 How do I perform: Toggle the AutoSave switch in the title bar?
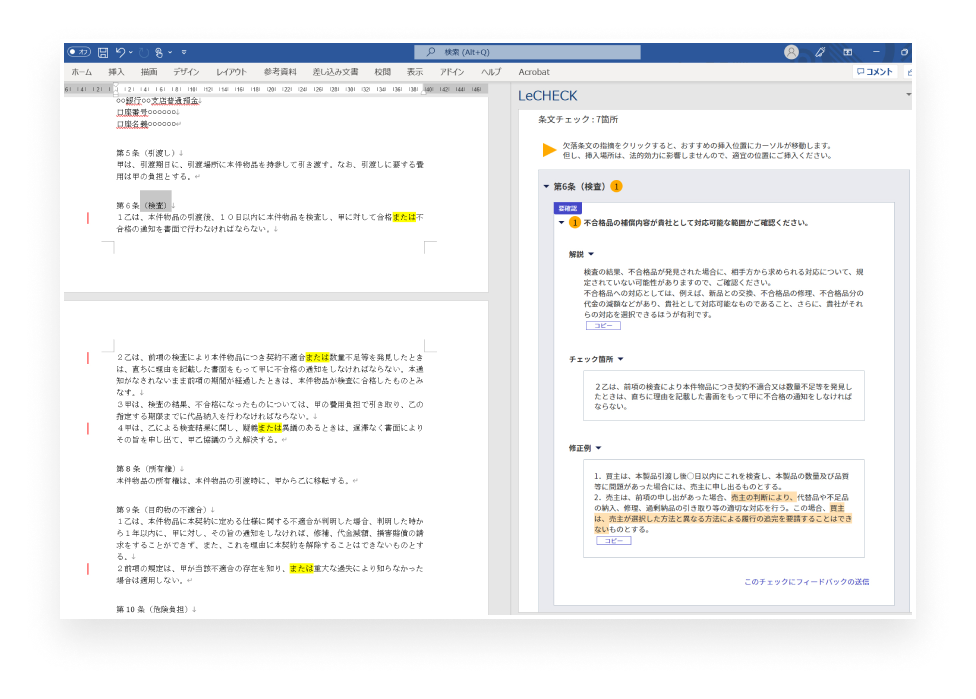(79, 52)
